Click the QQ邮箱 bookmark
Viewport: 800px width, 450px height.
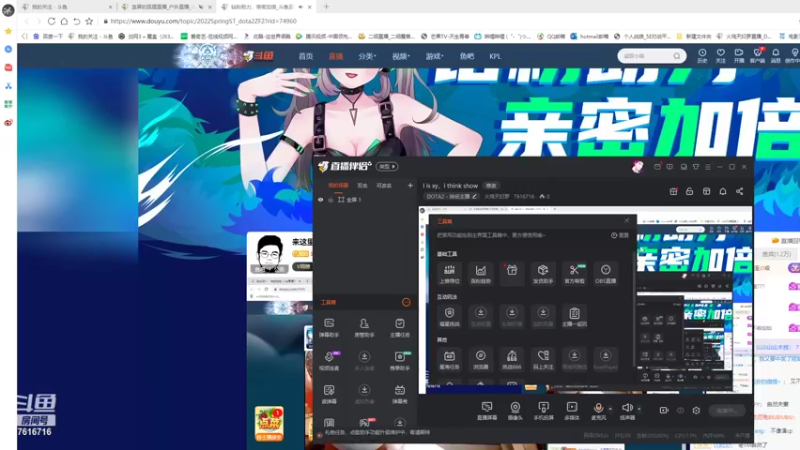tap(553, 36)
